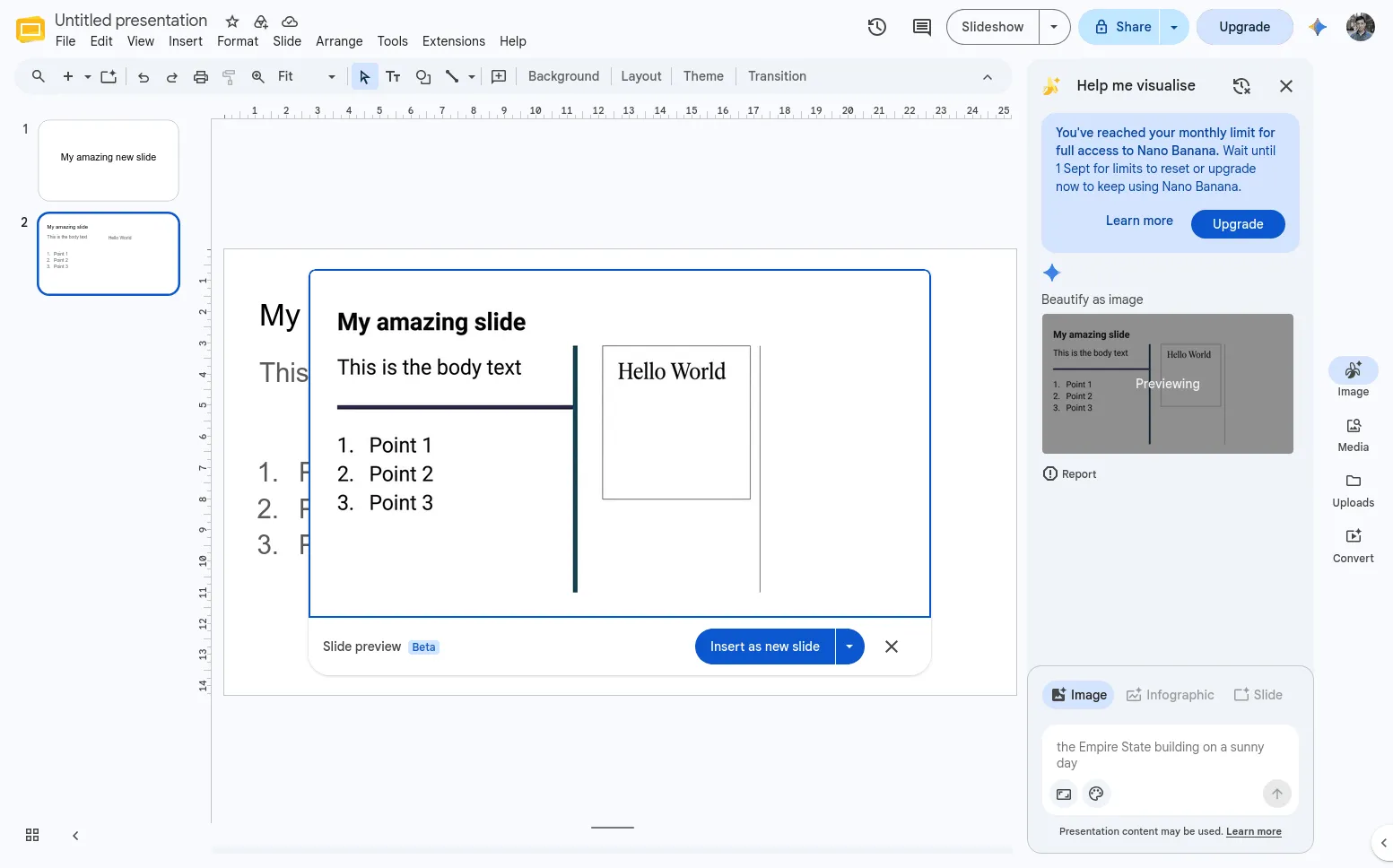Screen dimensions: 1393x868
Task: Open the new slide layout dropdown arrow
Action: pyautogui.click(x=88, y=77)
